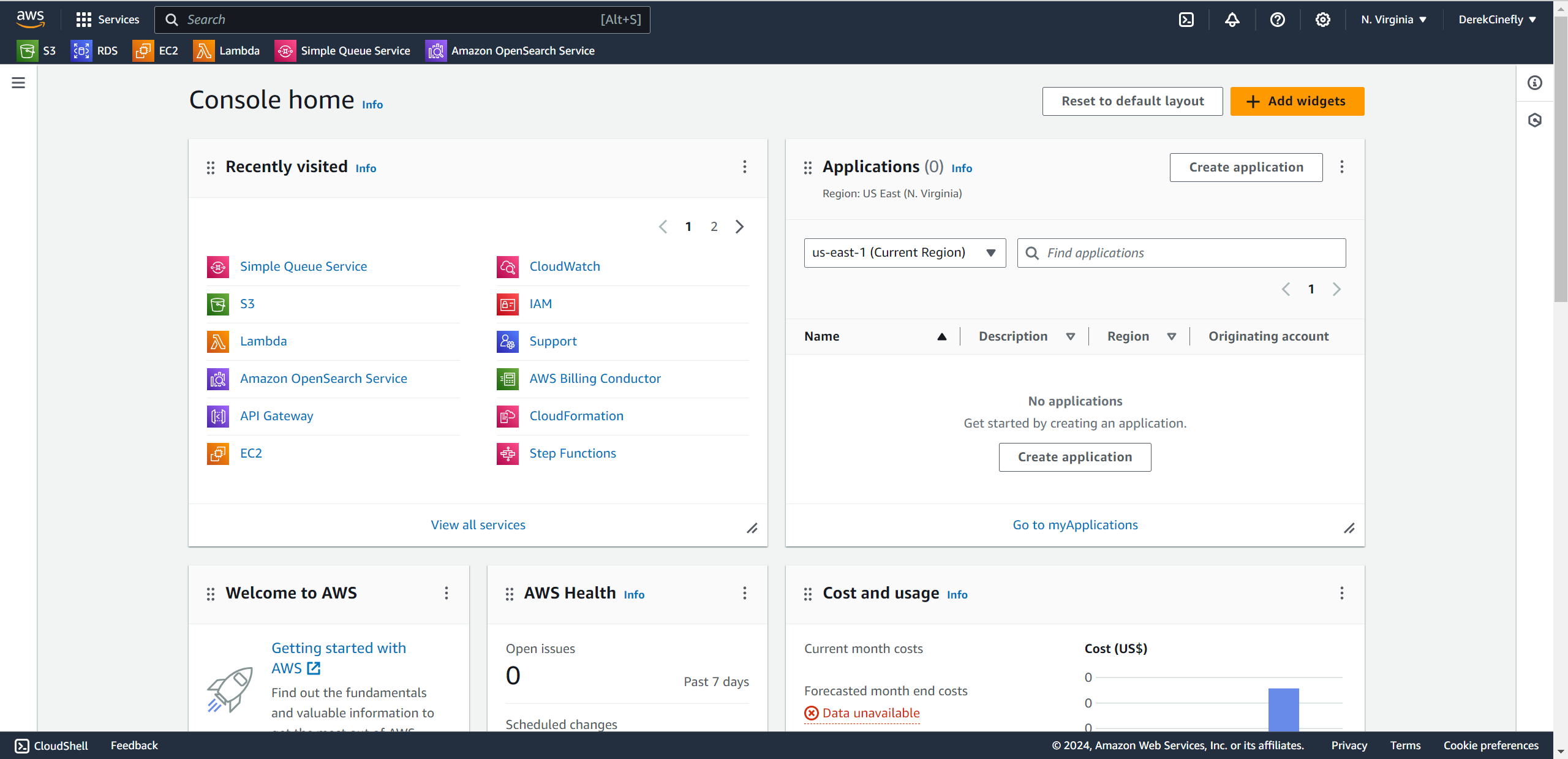Click the IAM icon
The height and width of the screenshot is (759, 1568).
coord(508,304)
